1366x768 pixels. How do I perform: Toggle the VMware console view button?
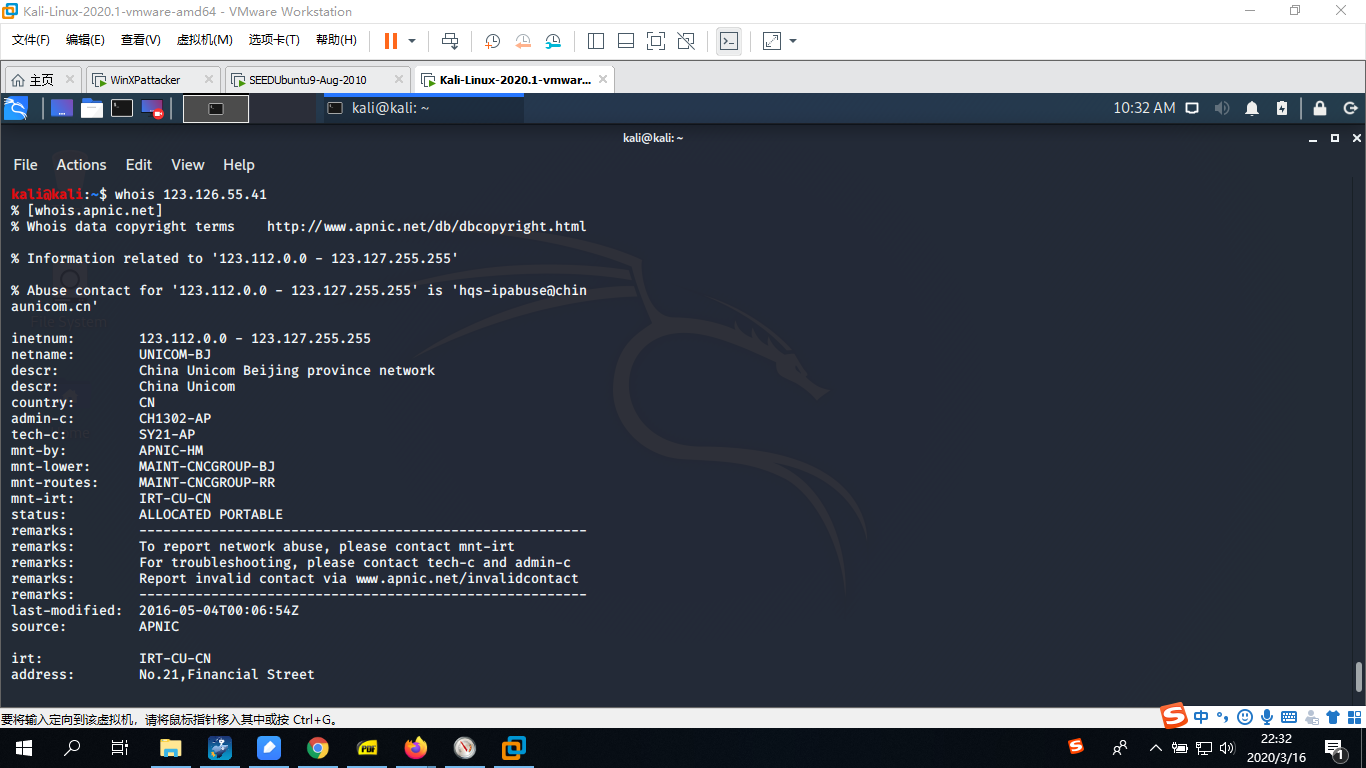(x=729, y=41)
